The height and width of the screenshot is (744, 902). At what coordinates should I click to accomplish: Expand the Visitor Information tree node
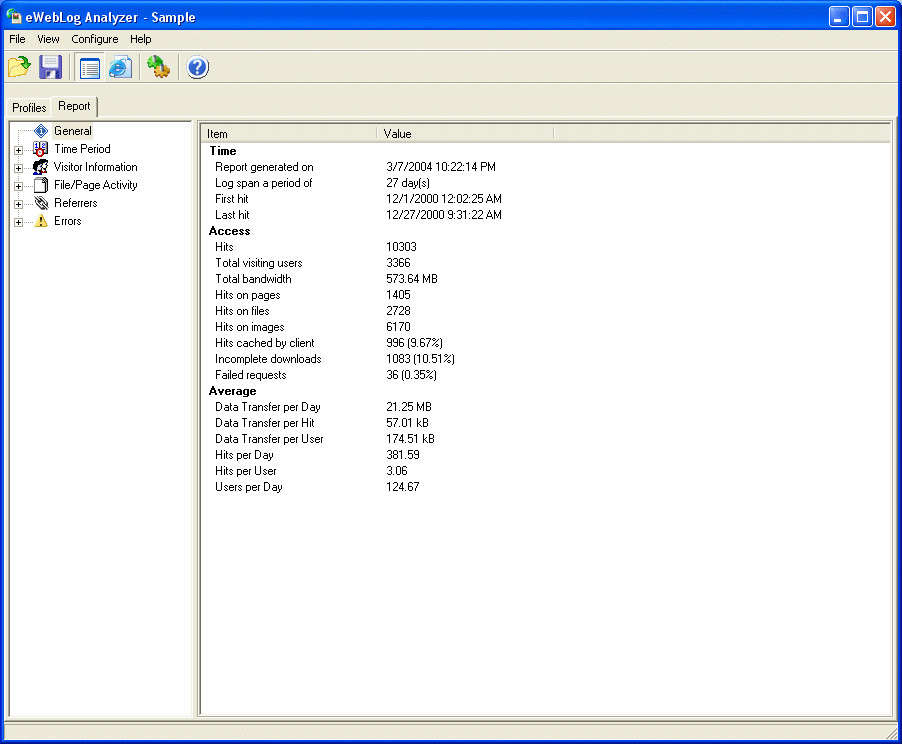click(18, 169)
